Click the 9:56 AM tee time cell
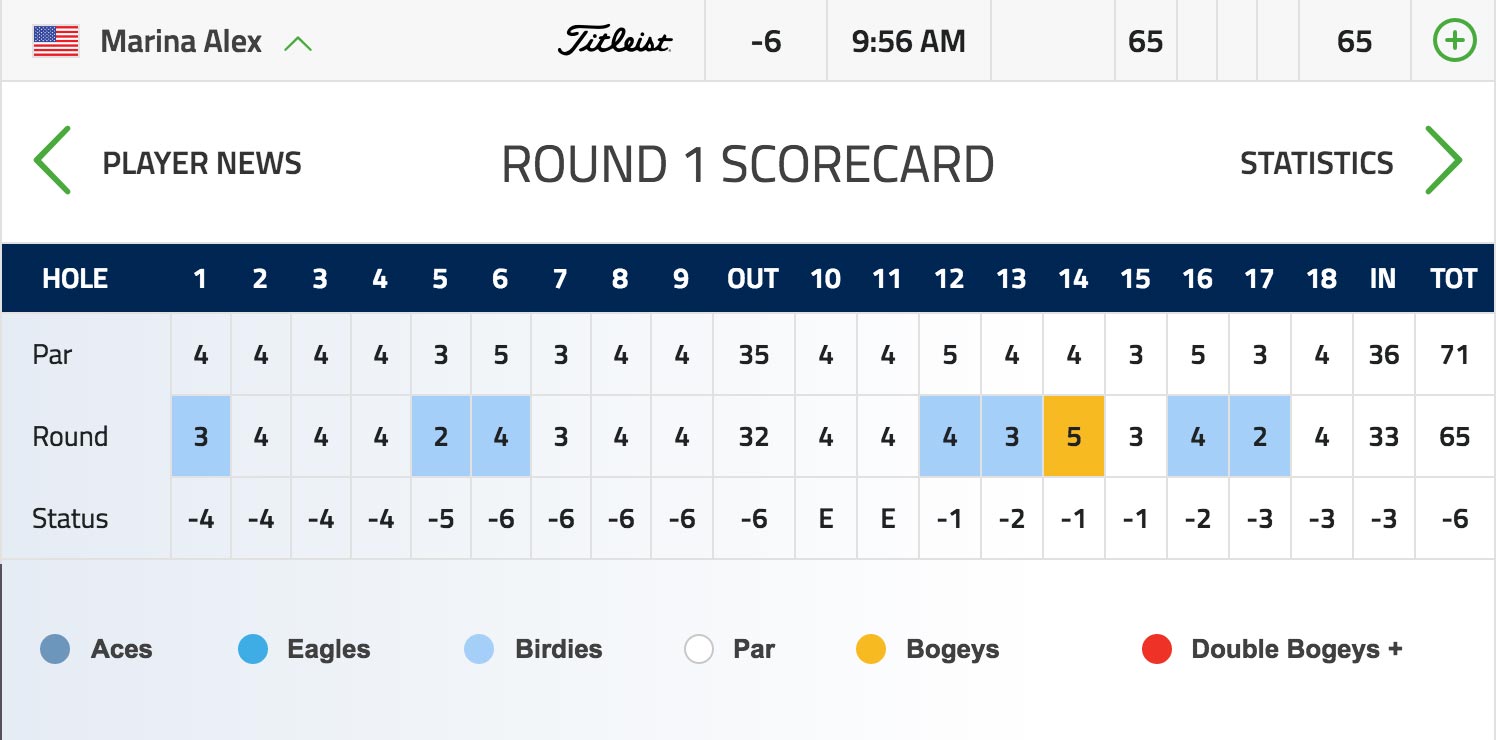The image size is (1496, 740). click(x=909, y=41)
